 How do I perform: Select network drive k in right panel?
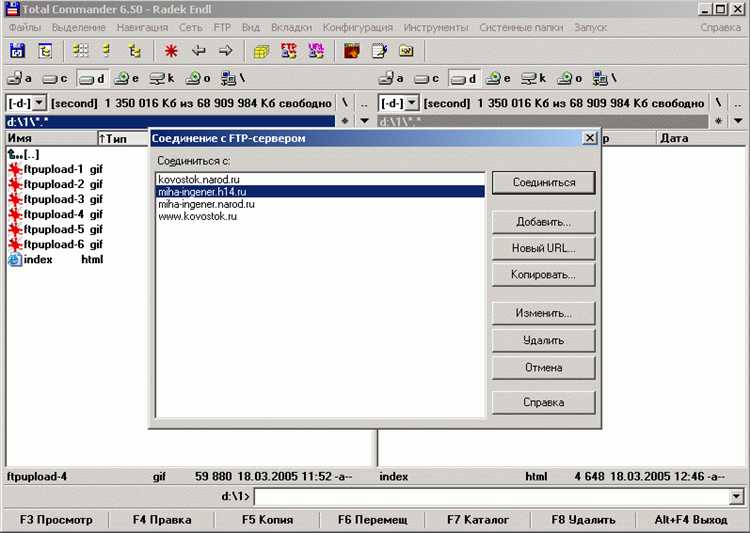(x=534, y=78)
